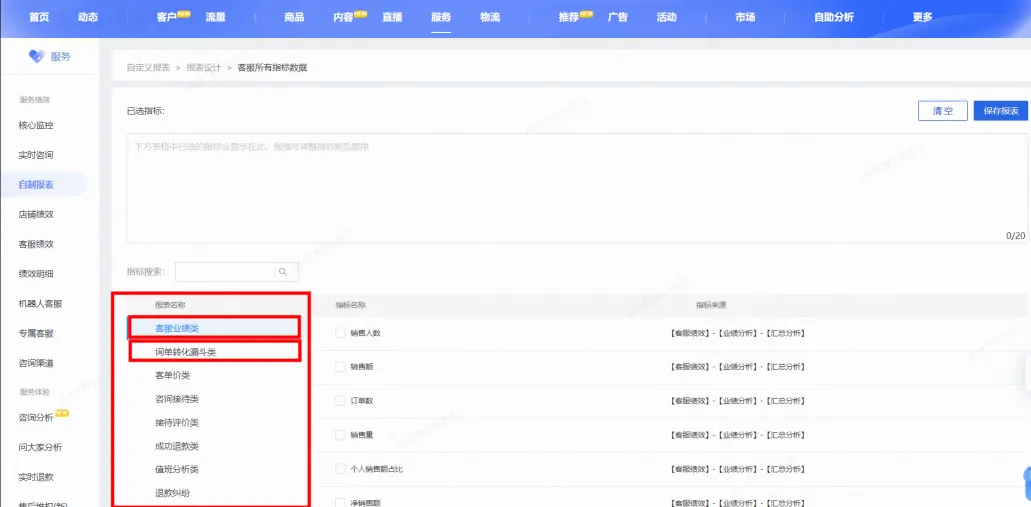This screenshot has width=1031, height=507.
Task: Select 店铺绩效 from the left menu
Action: tap(36, 214)
